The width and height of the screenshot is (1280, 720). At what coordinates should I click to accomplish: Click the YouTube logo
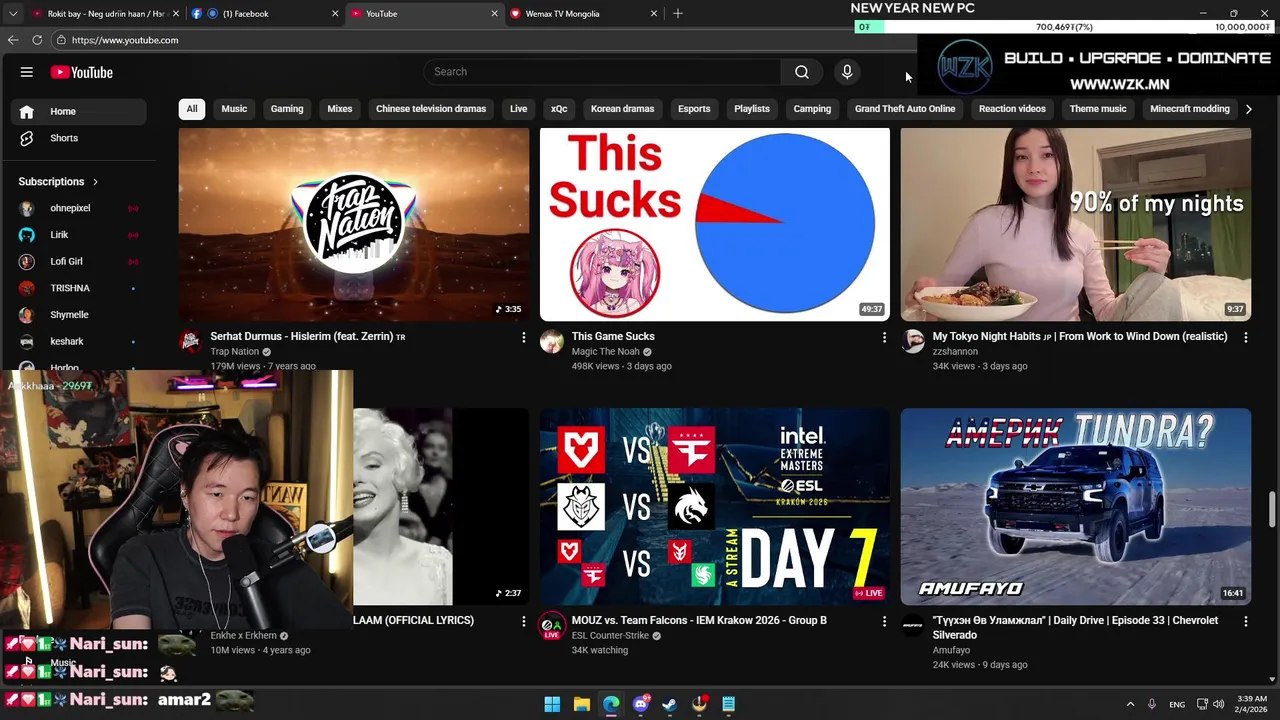point(82,72)
